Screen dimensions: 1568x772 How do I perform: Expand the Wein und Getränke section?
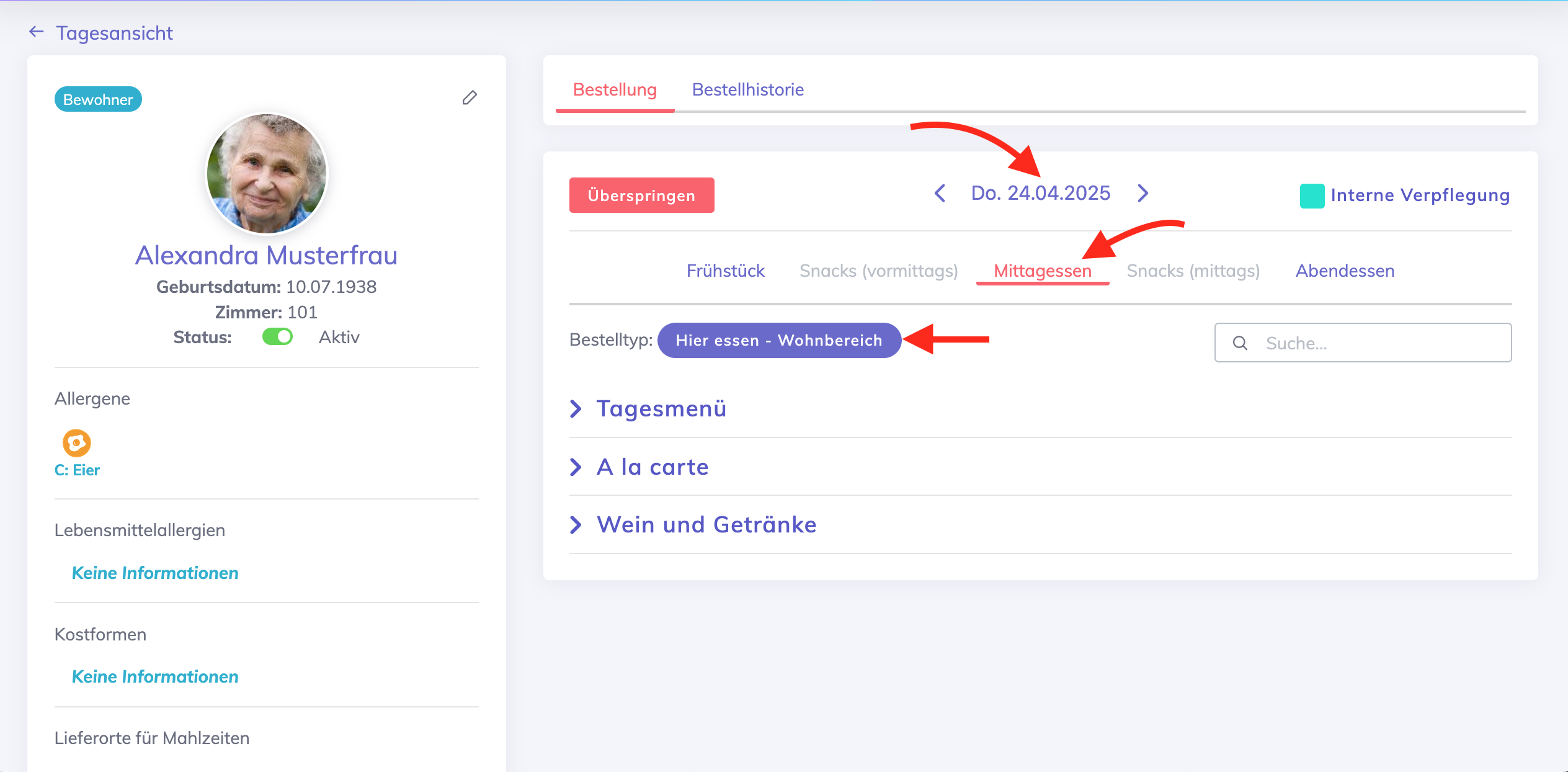click(x=706, y=524)
